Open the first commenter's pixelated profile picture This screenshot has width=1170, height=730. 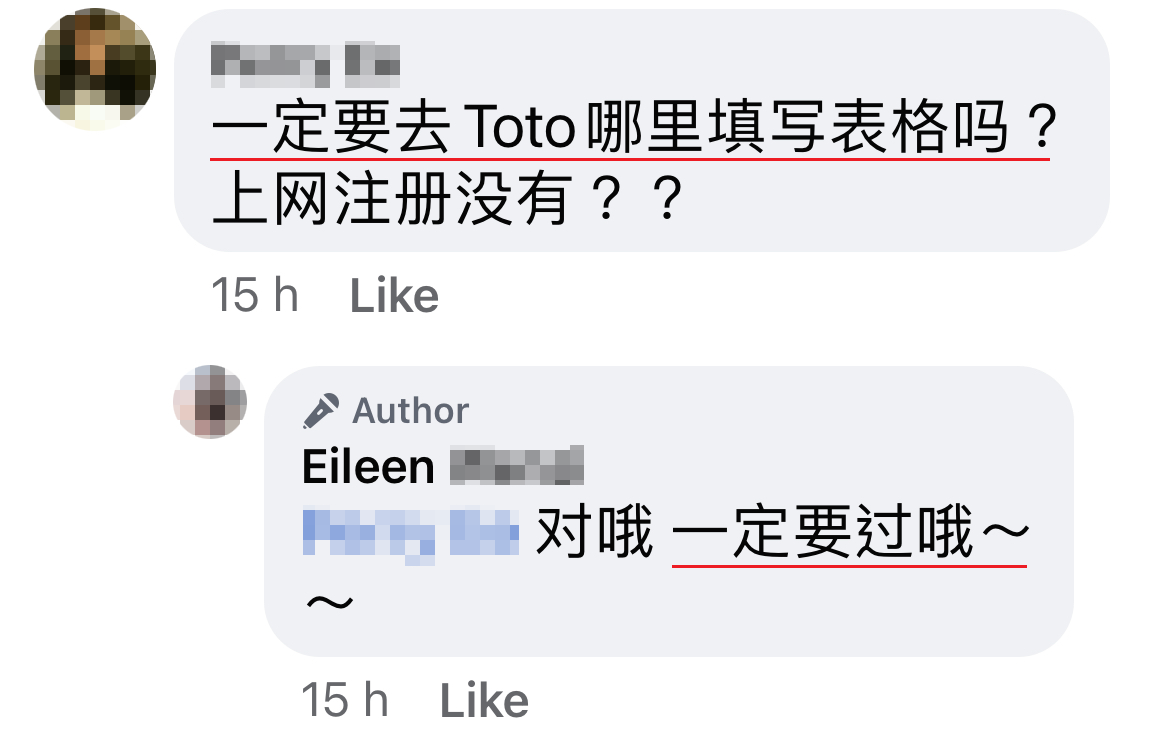coord(95,69)
